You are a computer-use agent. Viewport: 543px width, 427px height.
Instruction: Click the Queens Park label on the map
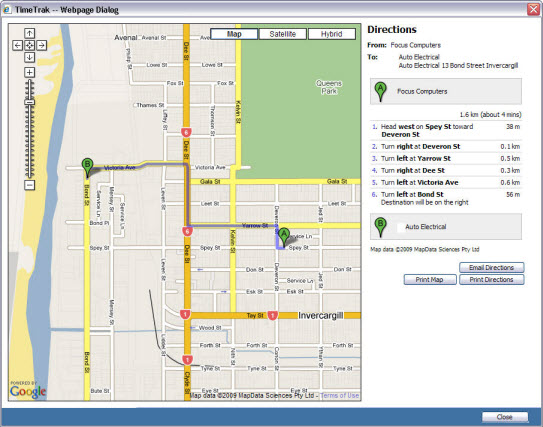tap(329, 87)
